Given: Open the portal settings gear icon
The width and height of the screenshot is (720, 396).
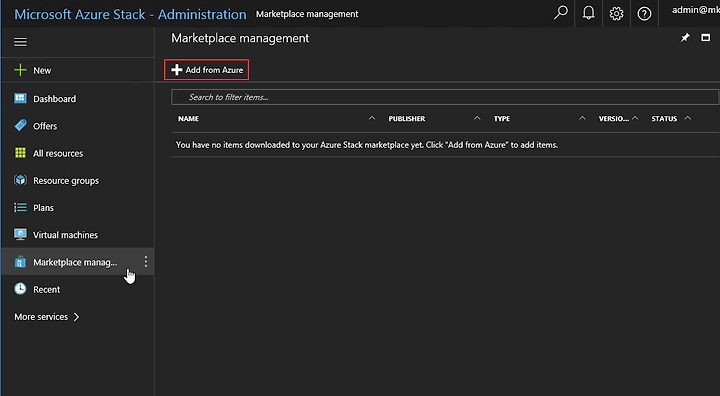Looking at the screenshot, I should tap(616, 14).
